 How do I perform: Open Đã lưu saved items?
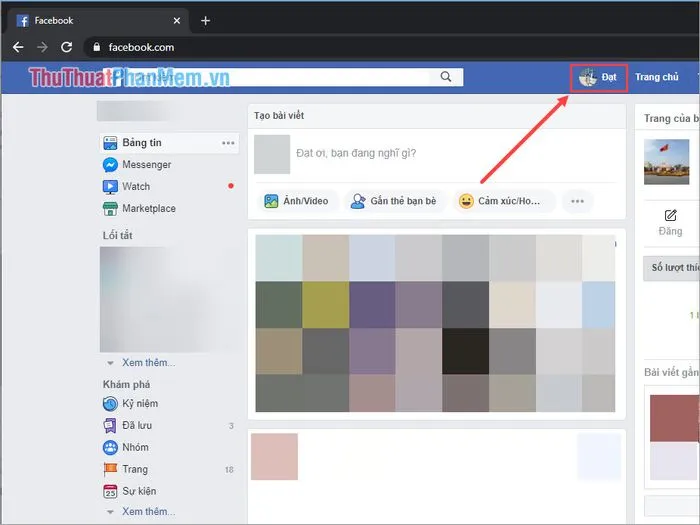pyautogui.click(x=138, y=425)
